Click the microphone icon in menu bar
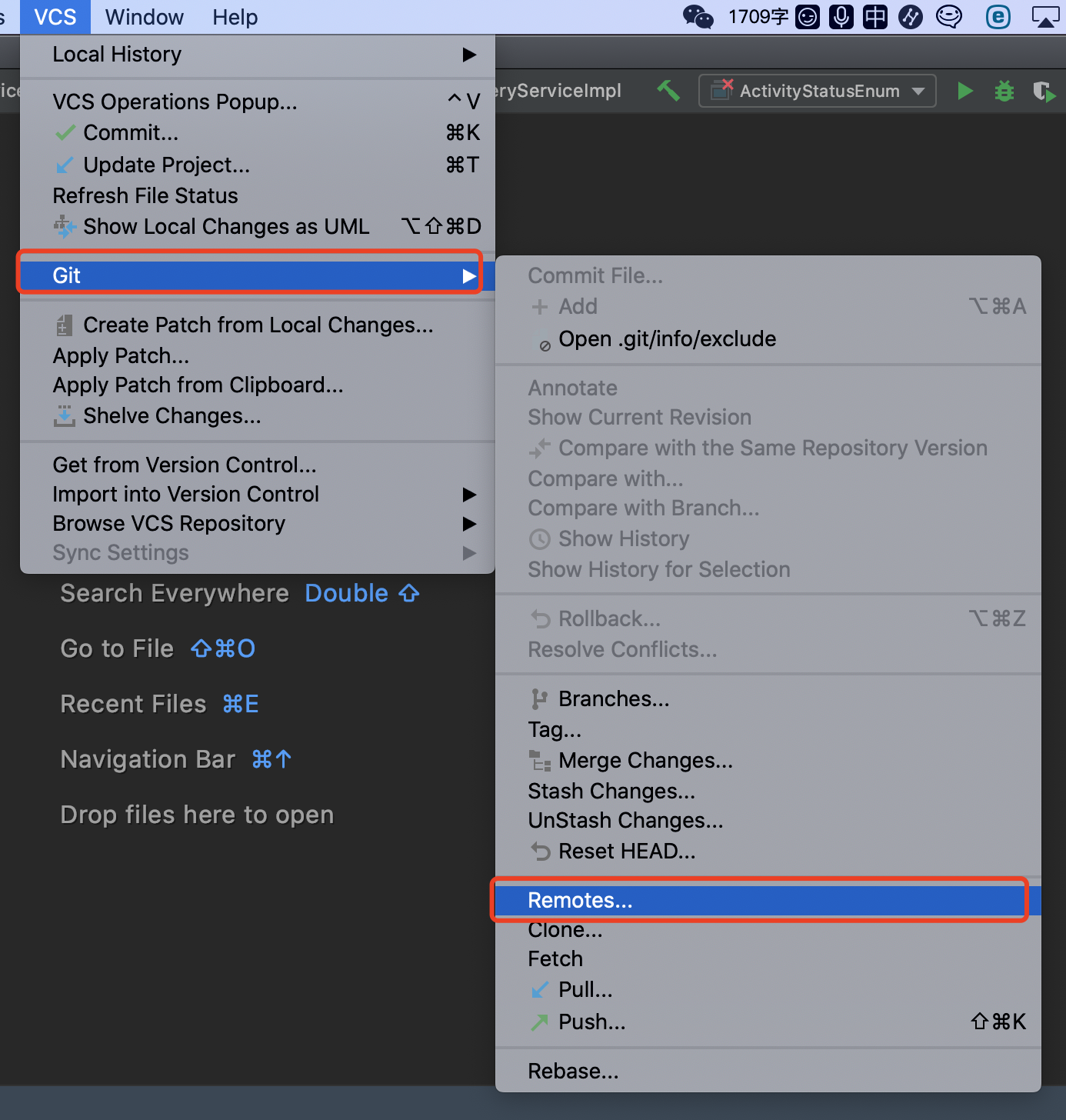Viewport: 1066px width, 1120px height. pos(841,16)
